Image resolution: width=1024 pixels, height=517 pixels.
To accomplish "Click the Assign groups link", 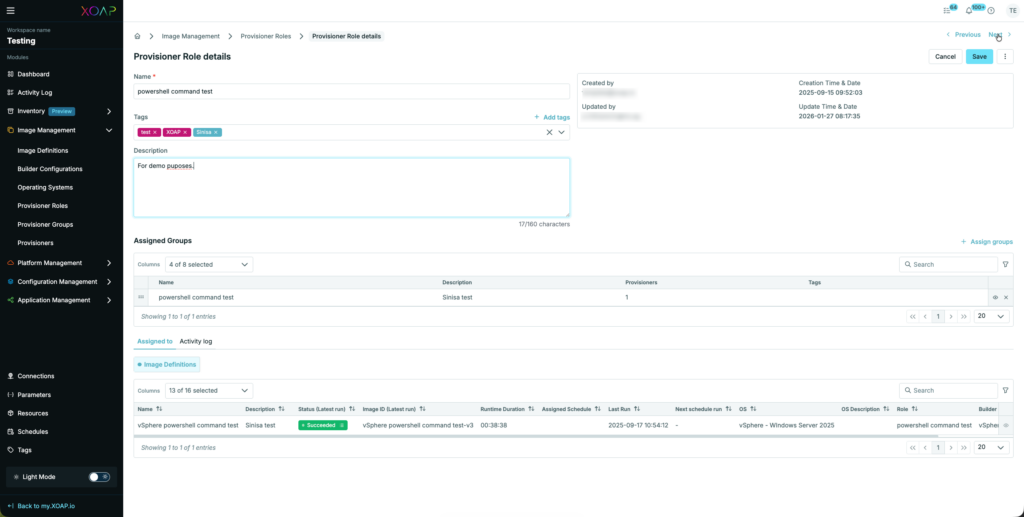I will (987, 241).
